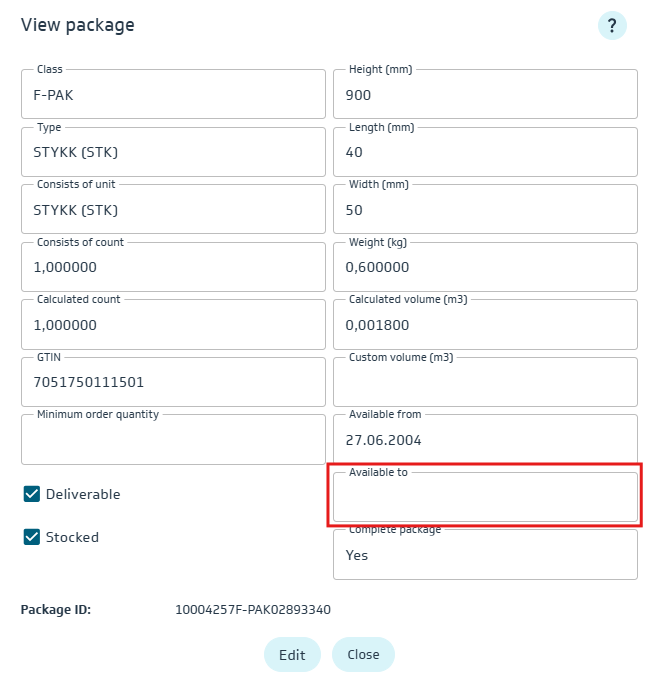Click the Consists of unit field

pyautogui.click(x=173, y=210)
